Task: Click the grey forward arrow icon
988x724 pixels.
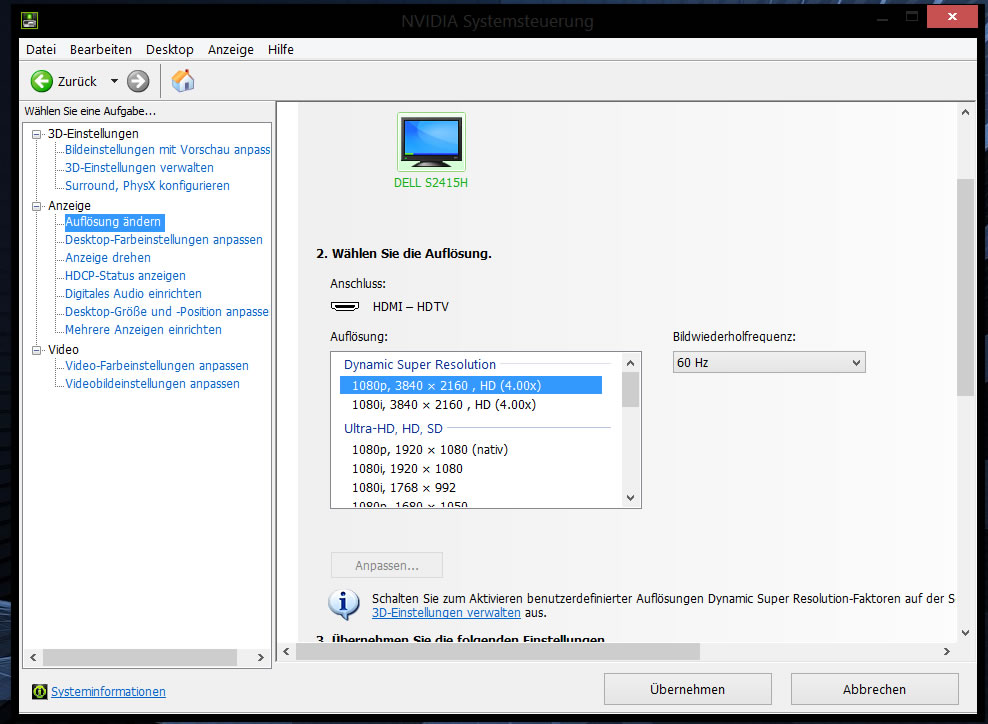Action: 138,81
